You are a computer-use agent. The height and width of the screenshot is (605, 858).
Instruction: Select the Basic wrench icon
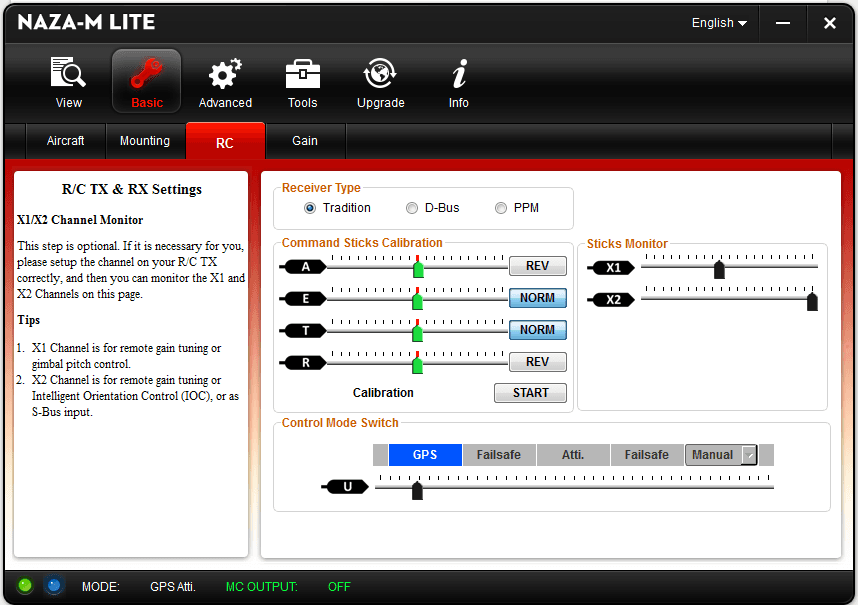click(146, 80)
